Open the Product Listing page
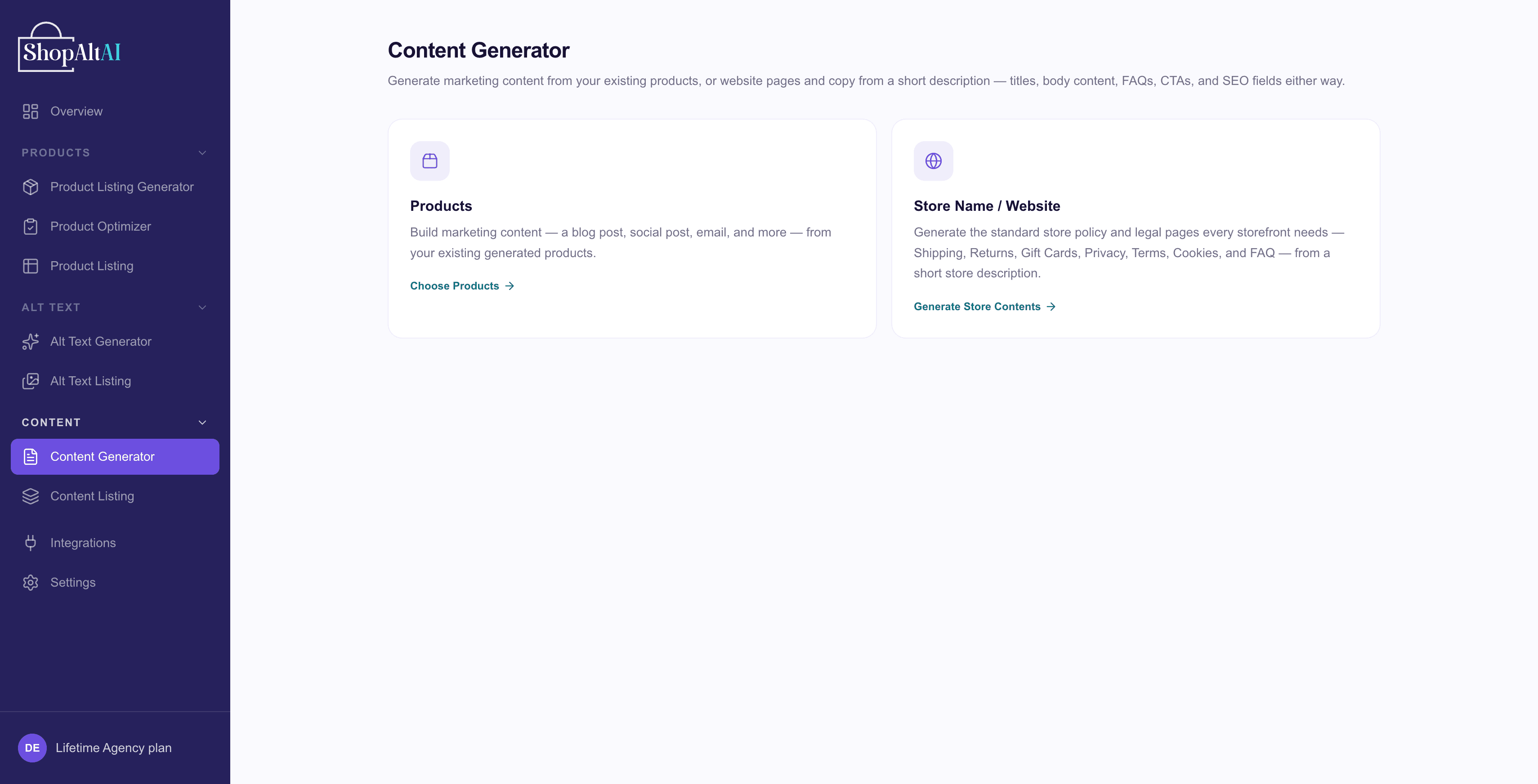This screenshot has height=784, width=1538. [x=115, y=266]
